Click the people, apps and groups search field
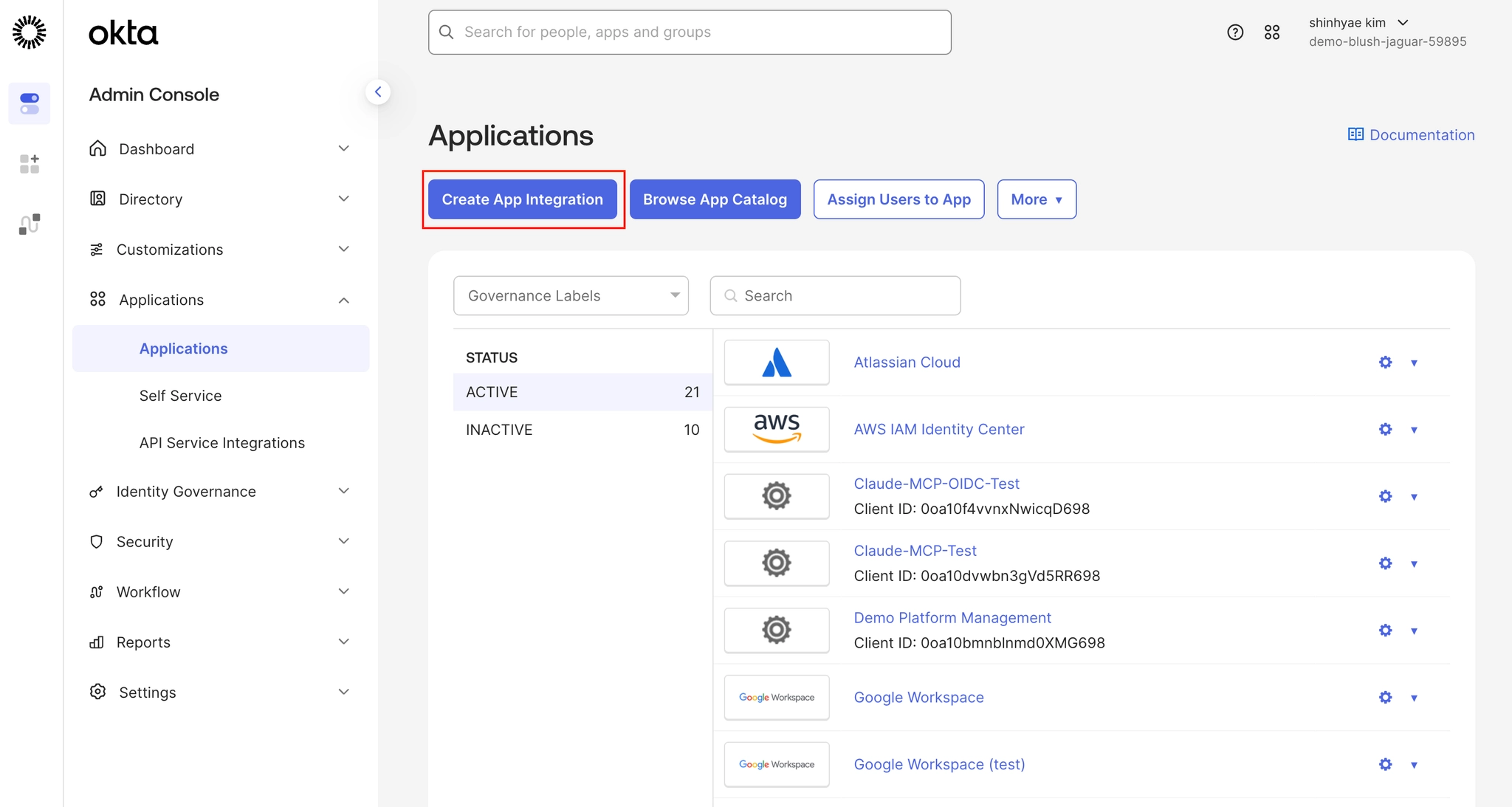This screenshot has width=1512, height=807. coord(690,32)
